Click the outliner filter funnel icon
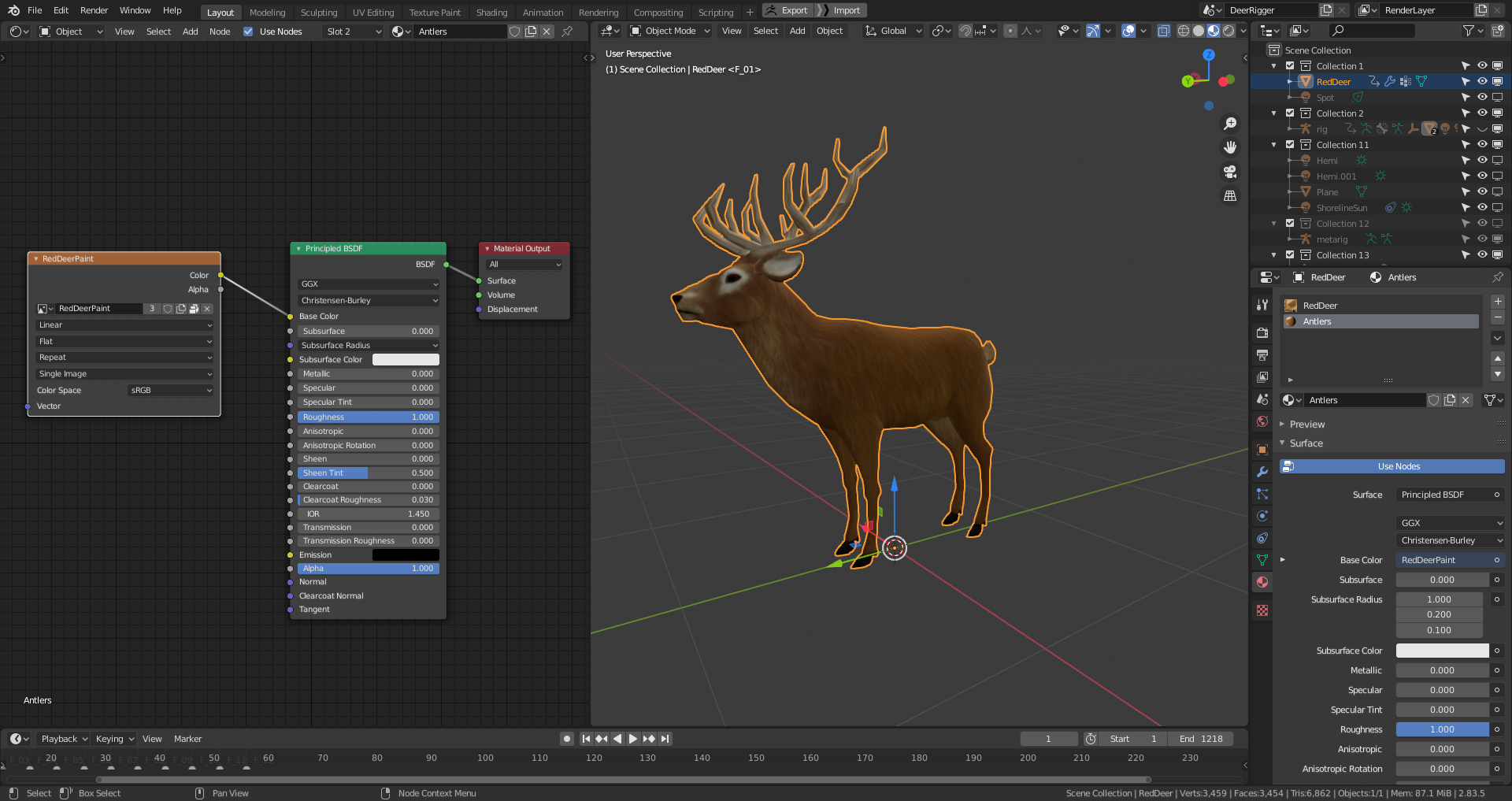 click(1468, 30)
